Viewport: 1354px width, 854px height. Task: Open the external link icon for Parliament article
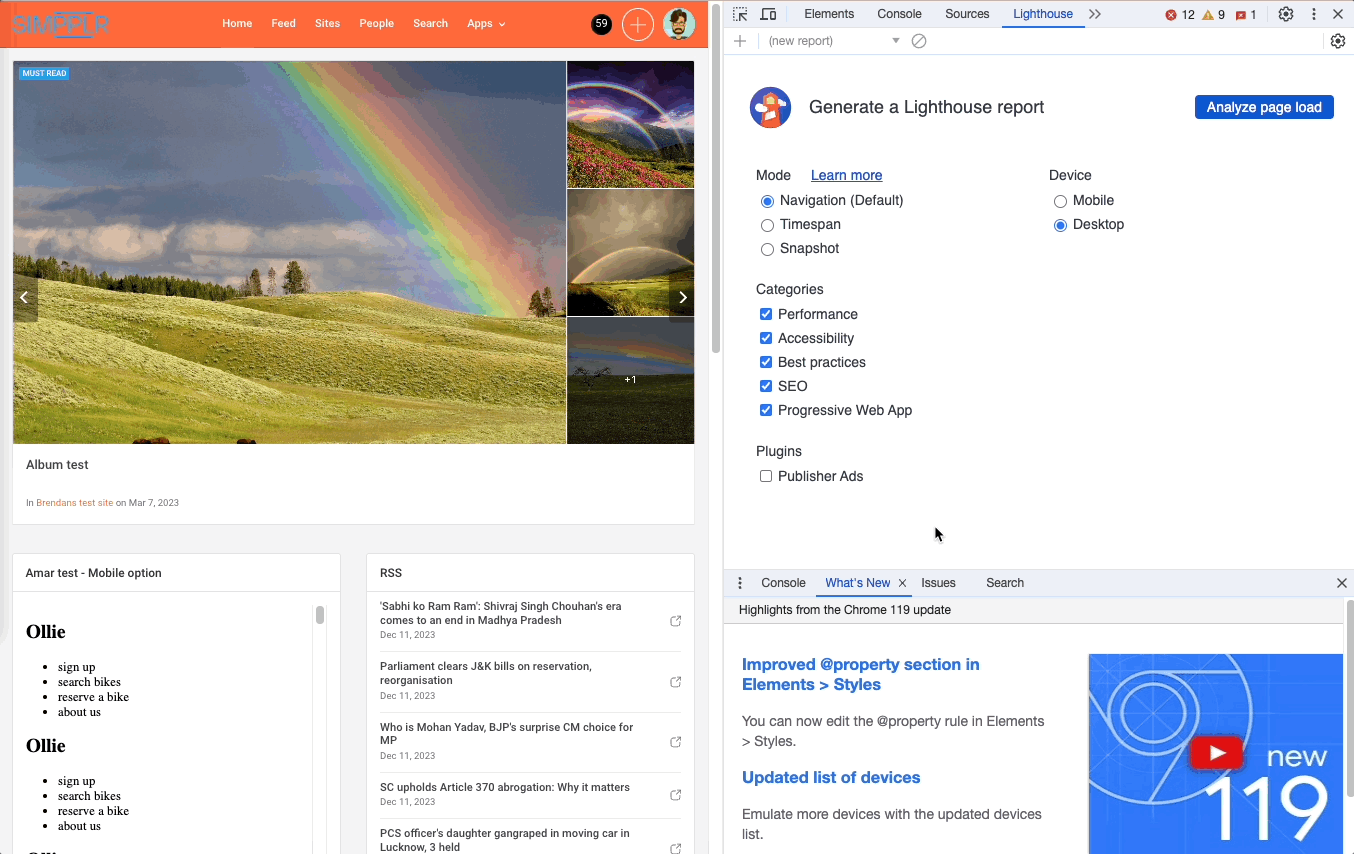[676, 682]
